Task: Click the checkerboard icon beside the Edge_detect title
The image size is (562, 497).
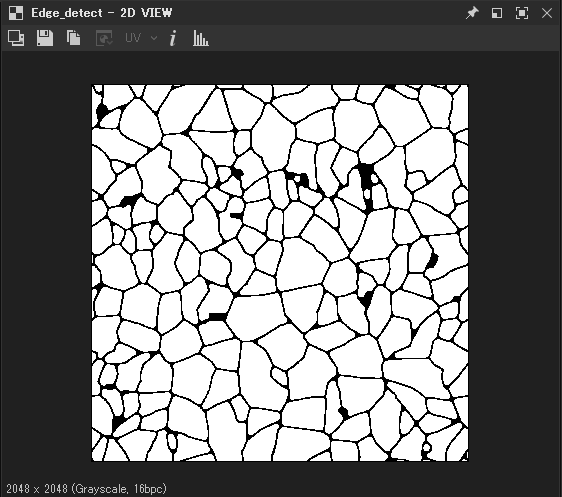Action: (16, 13)
